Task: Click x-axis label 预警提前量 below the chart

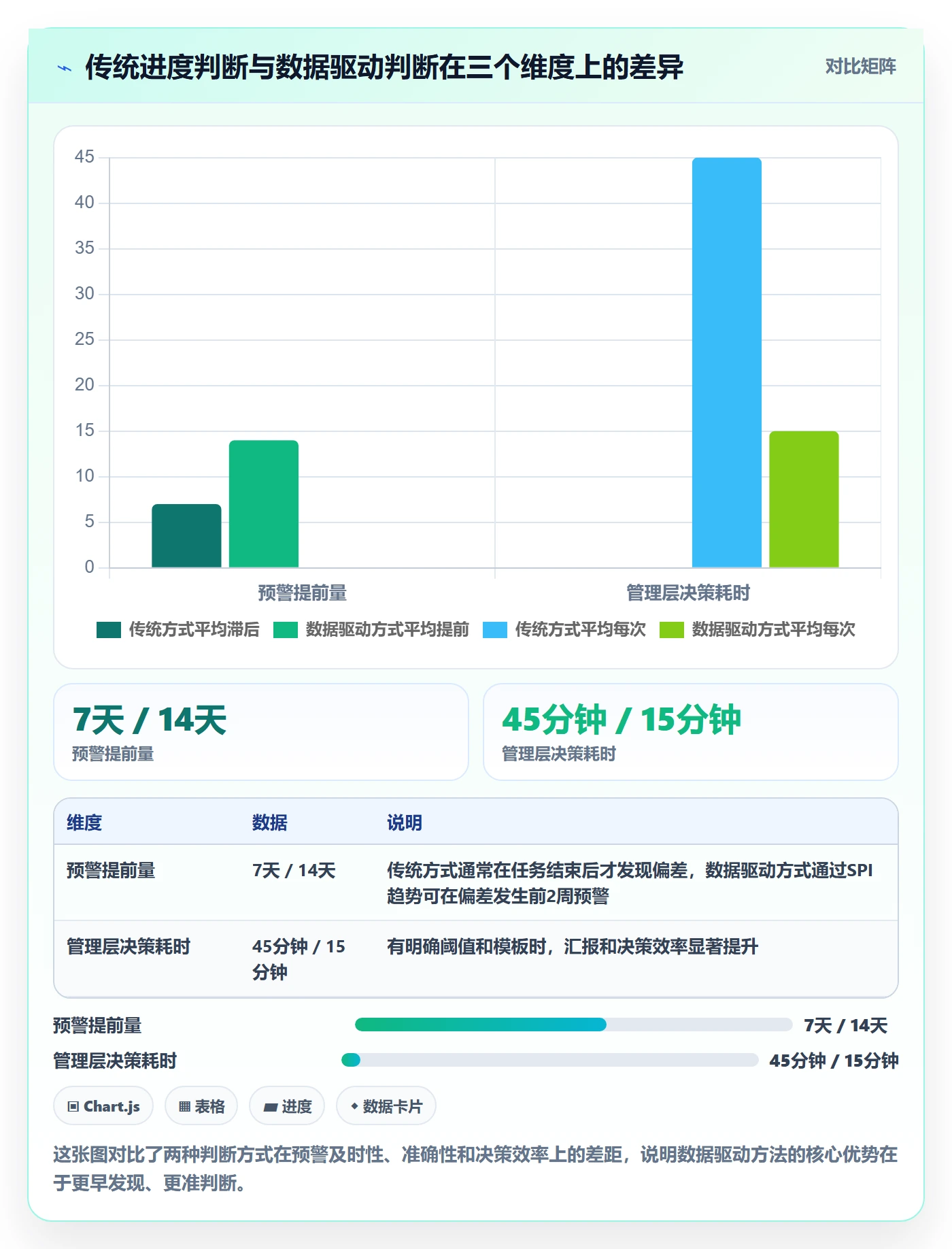Action: 303,593
